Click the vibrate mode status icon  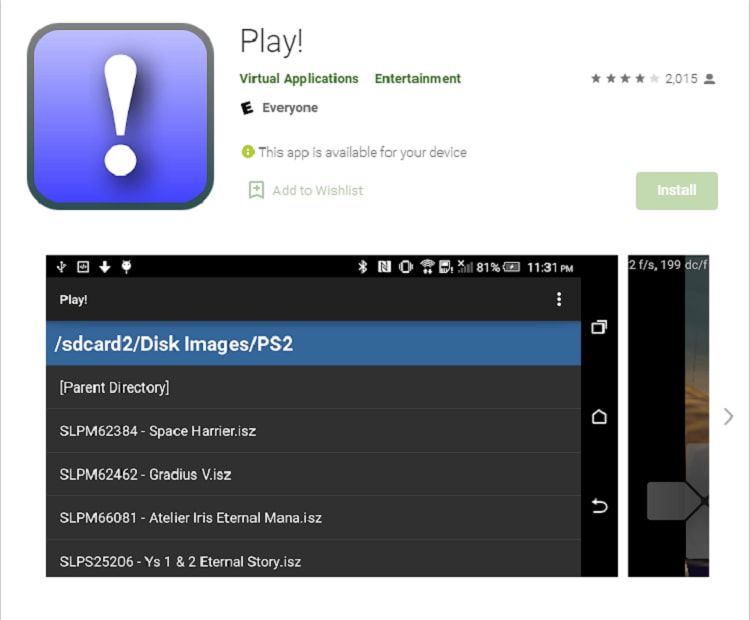(406, 266)
